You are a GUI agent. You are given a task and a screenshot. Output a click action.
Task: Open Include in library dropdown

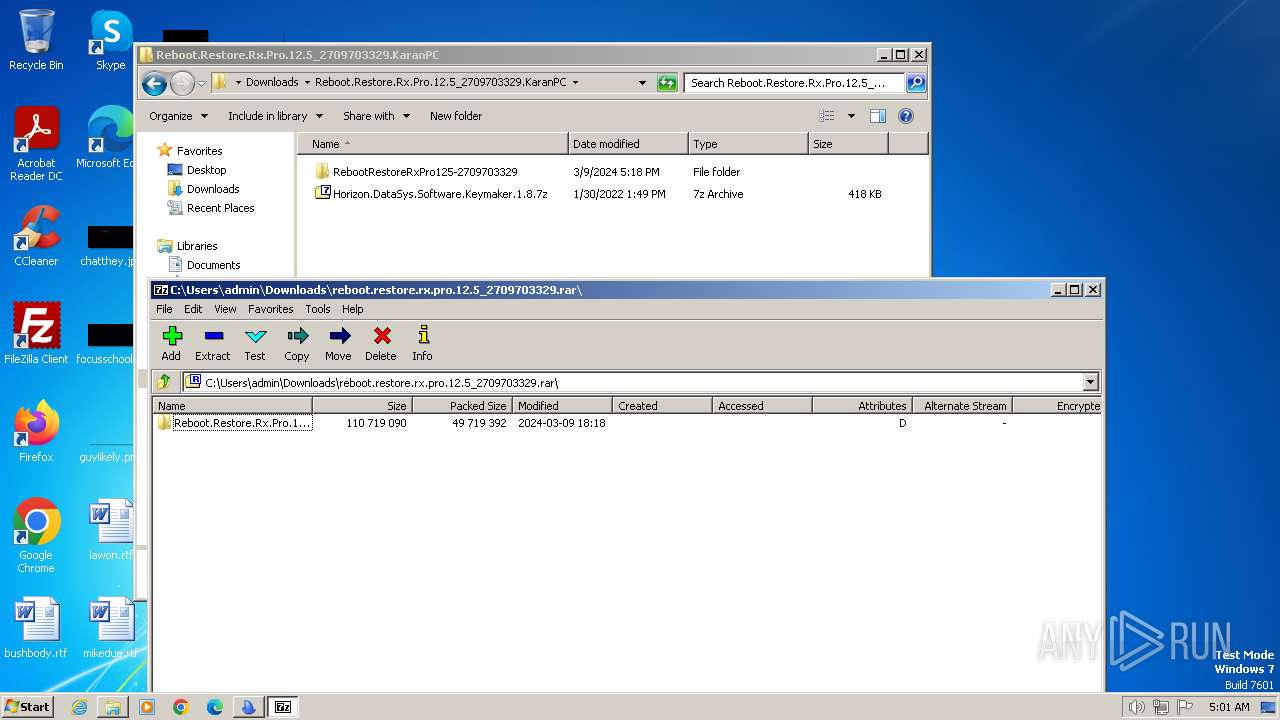(x=275, y=116)
